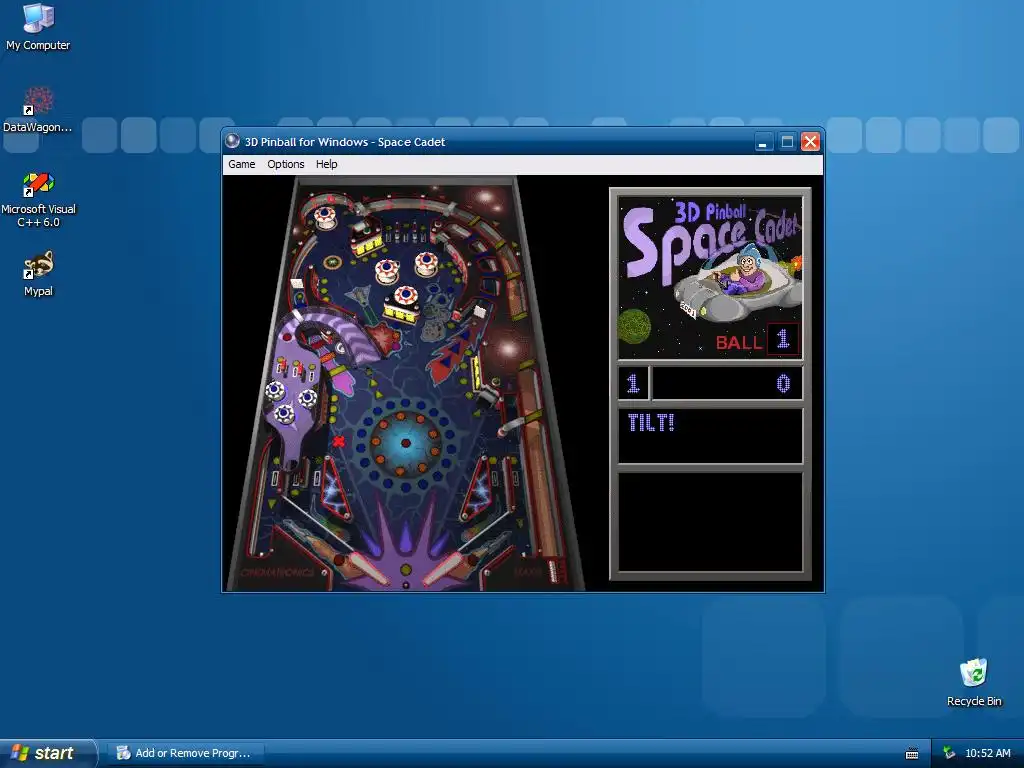
Task: Click the on-screen keyboard tray icon
Action: (912, 754)
